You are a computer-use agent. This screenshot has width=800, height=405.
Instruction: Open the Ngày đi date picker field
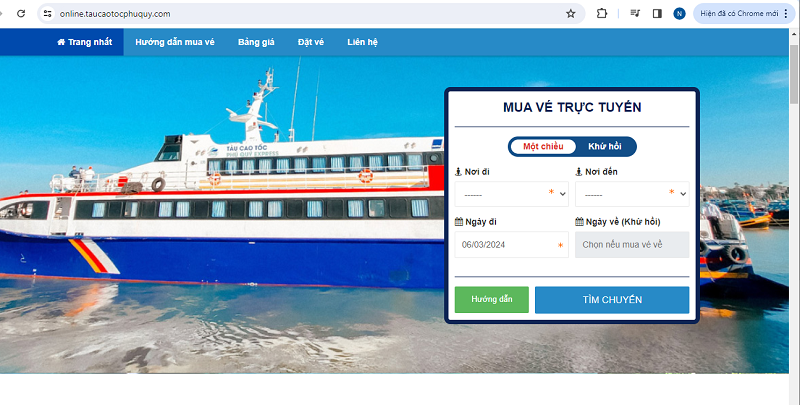coord(511,244)
